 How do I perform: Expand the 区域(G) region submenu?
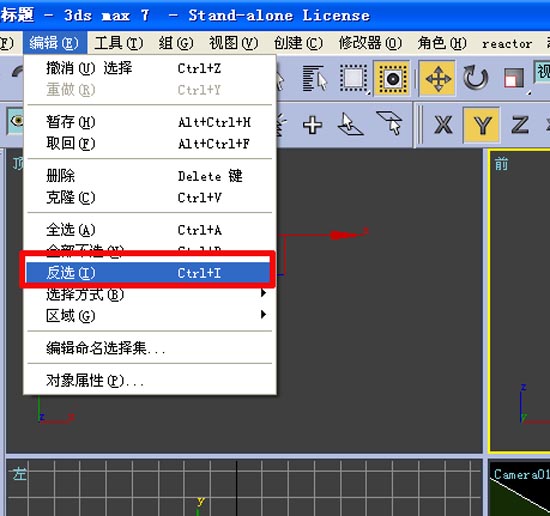(x=150, y=316)
